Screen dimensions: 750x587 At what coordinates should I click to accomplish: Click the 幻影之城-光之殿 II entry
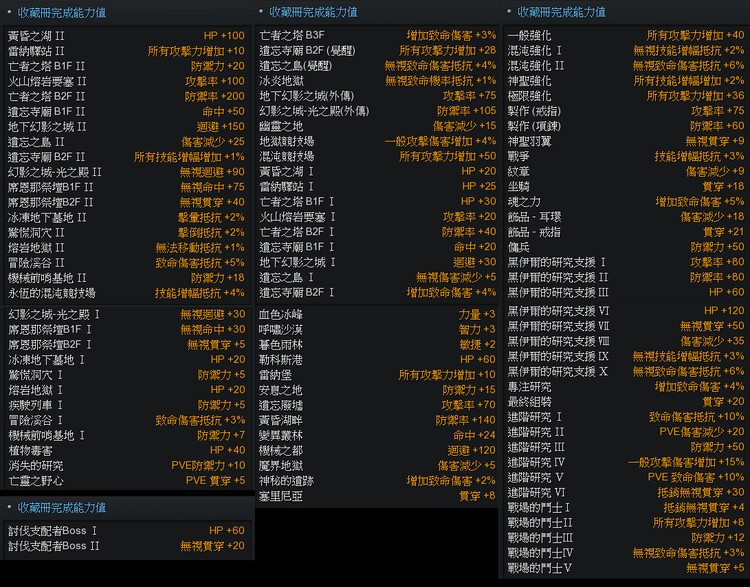coord(55,172)
